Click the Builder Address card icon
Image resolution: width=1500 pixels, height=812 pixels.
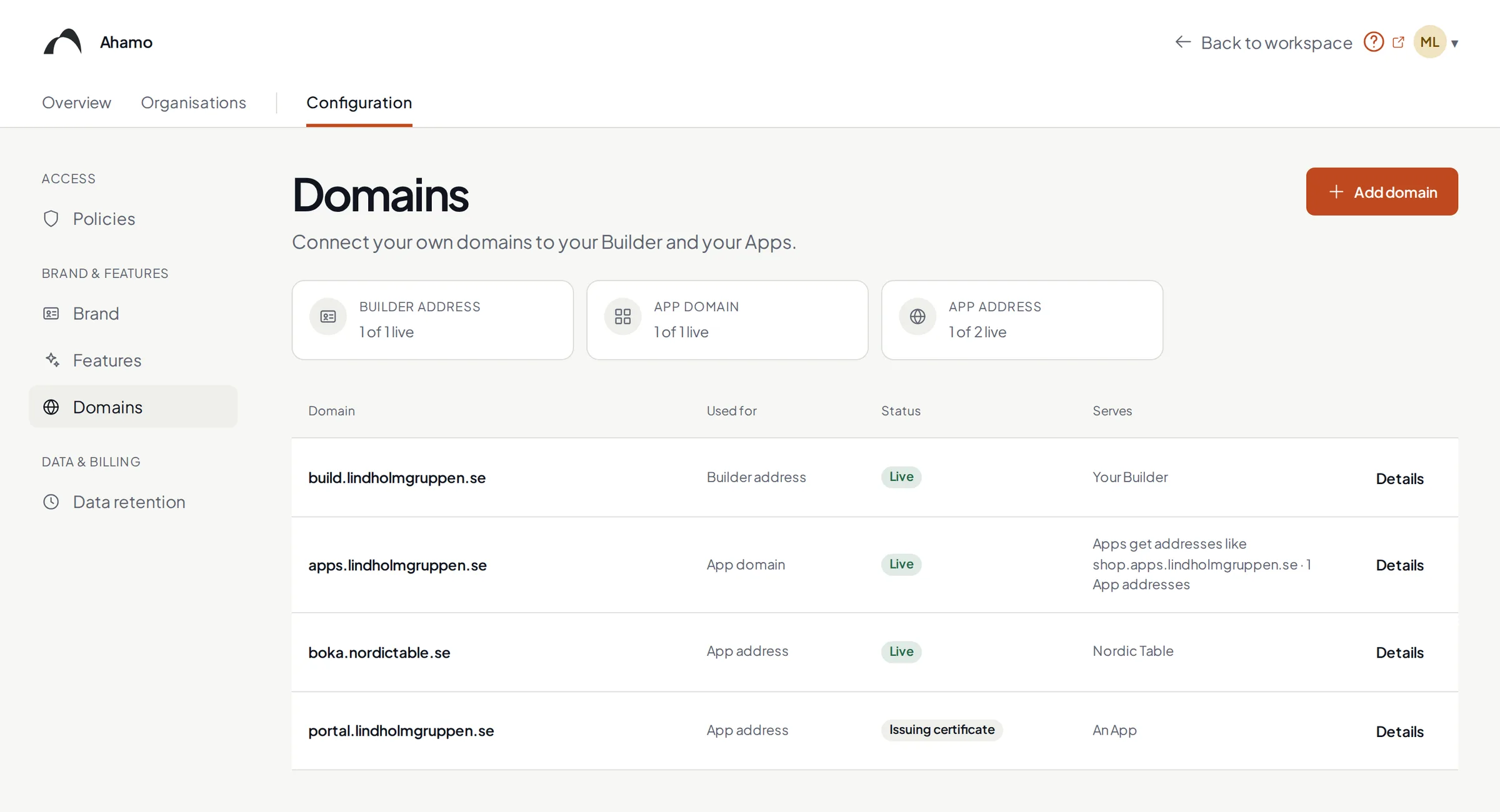[328, 317]
